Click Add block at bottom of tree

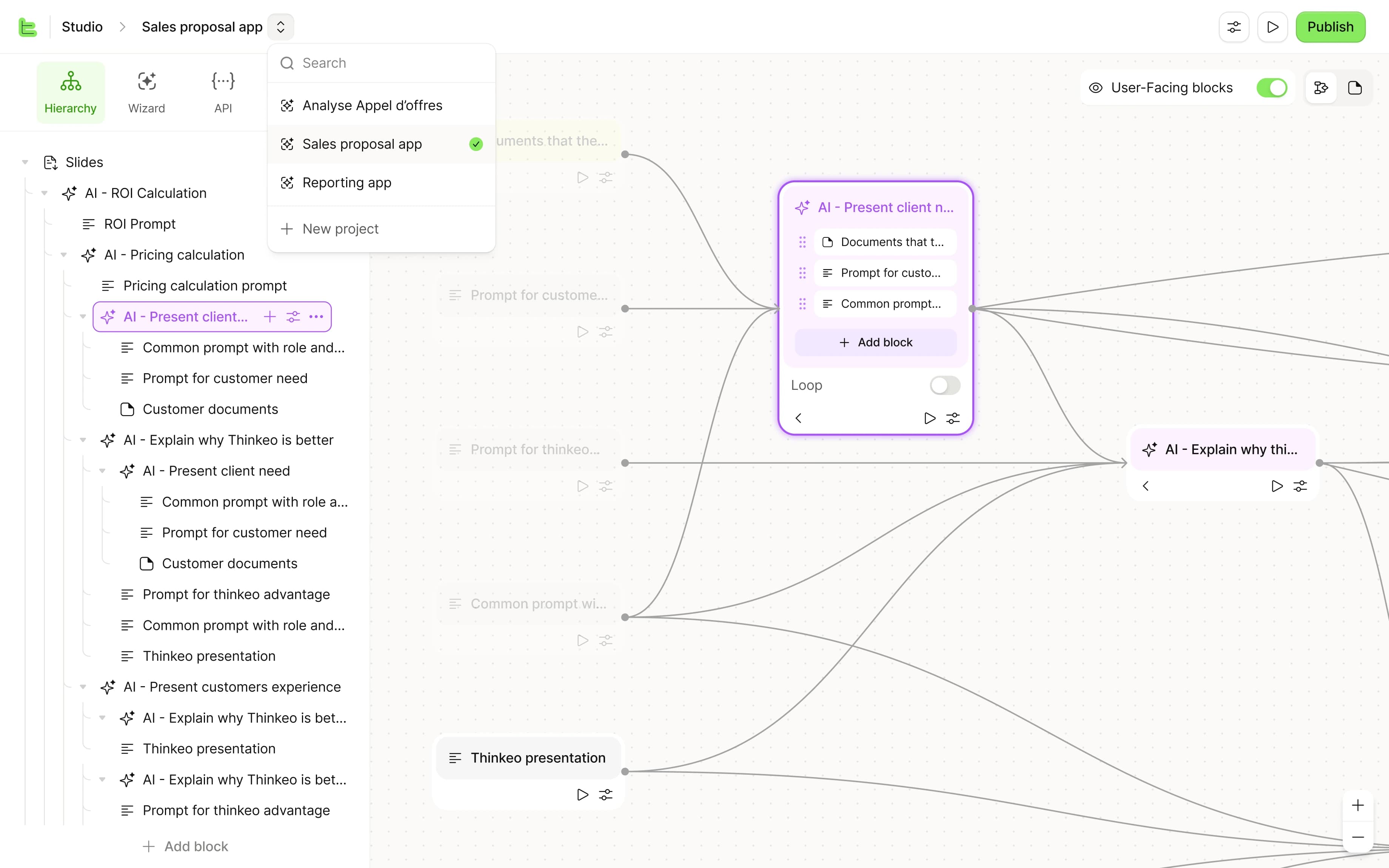pyautogui.click(x=185, y=847)
